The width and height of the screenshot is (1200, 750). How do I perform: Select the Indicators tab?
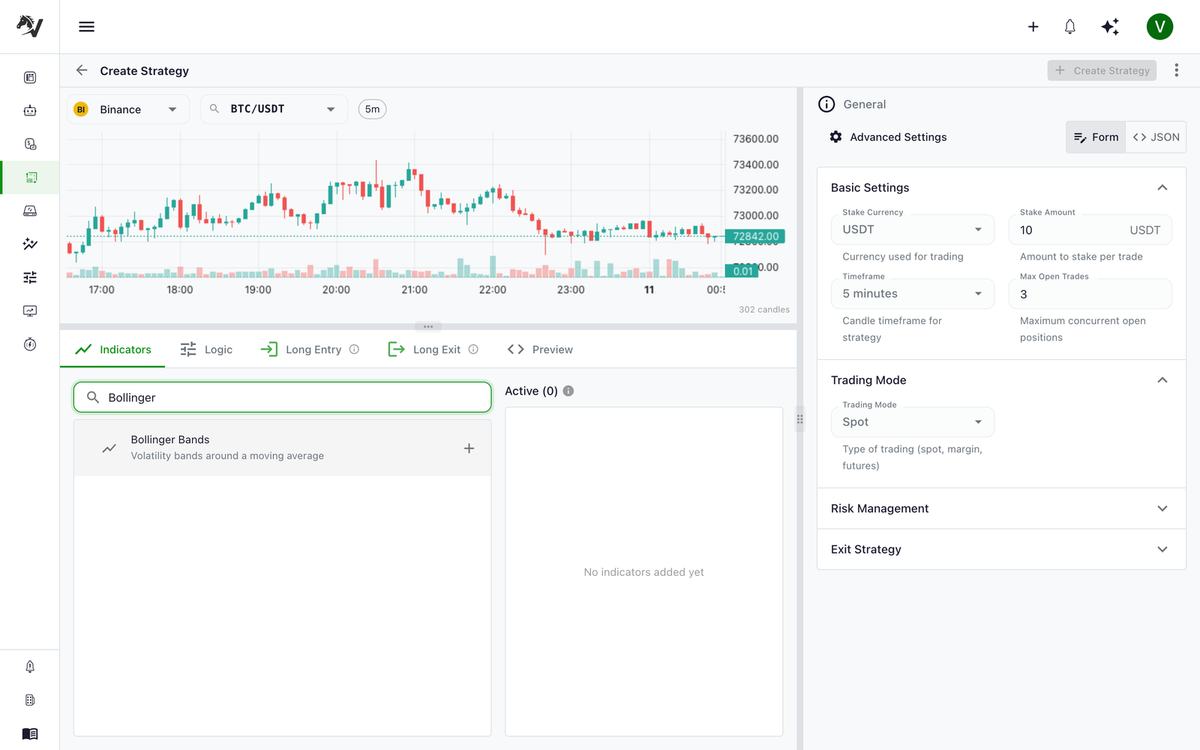click(x=113, y=350)
